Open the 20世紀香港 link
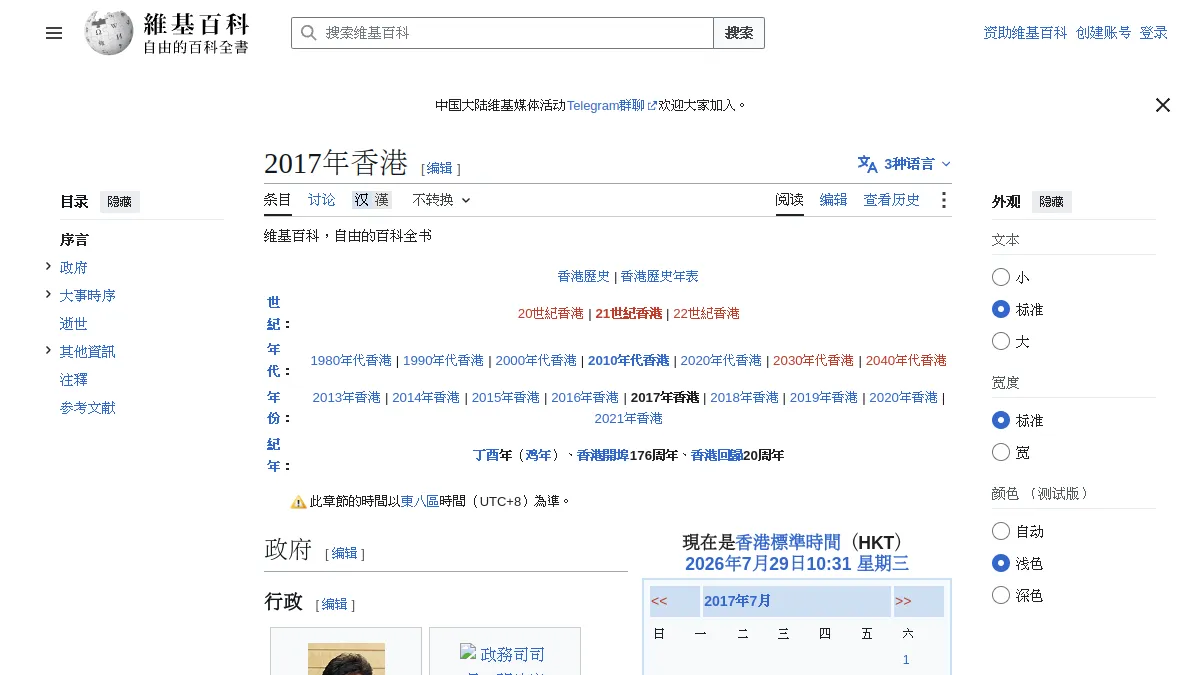This screenshot has width=1200, height=675. pyautogui.click(x=551, y=313)
